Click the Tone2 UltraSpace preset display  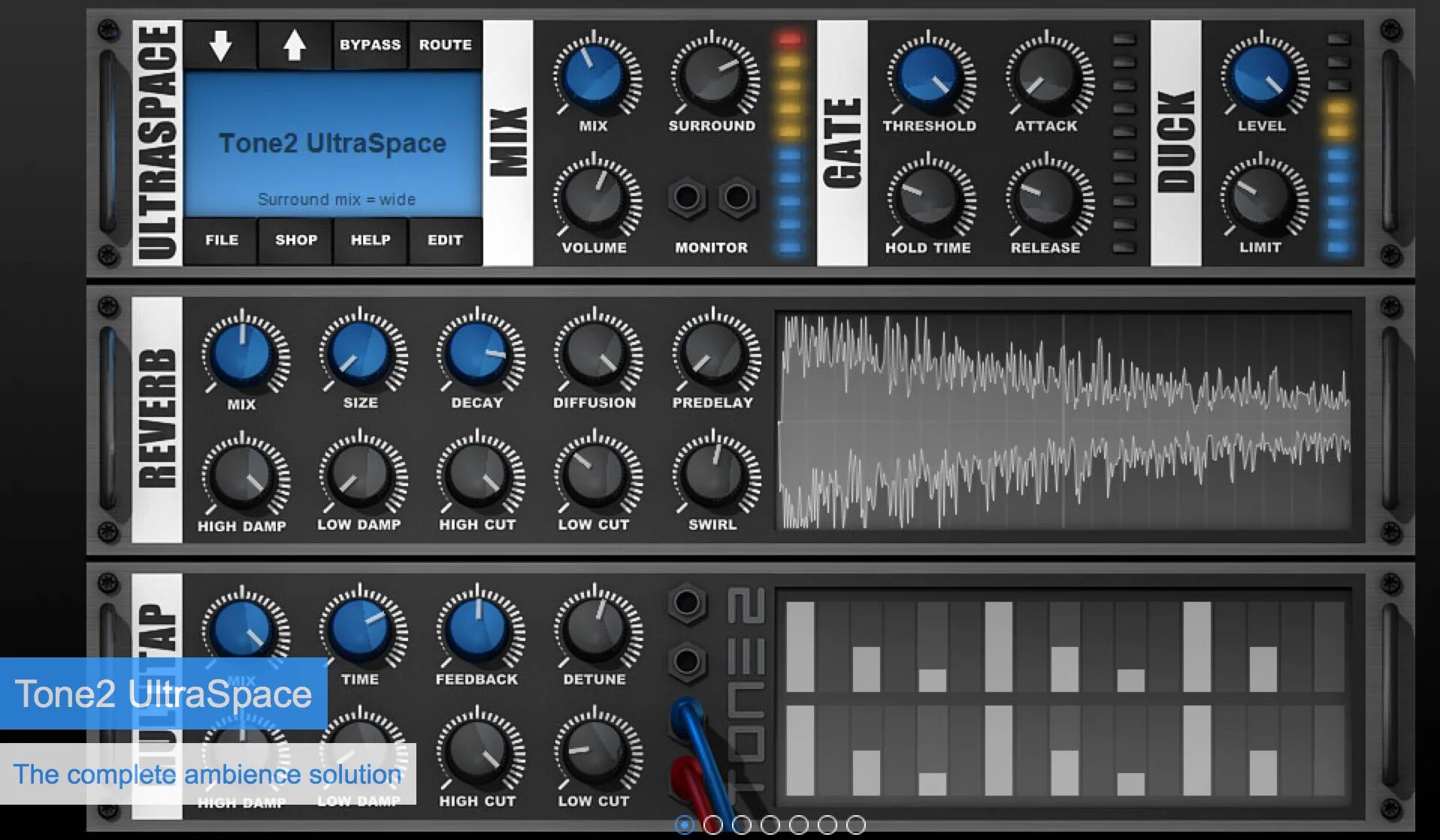[x=333, y=144]
